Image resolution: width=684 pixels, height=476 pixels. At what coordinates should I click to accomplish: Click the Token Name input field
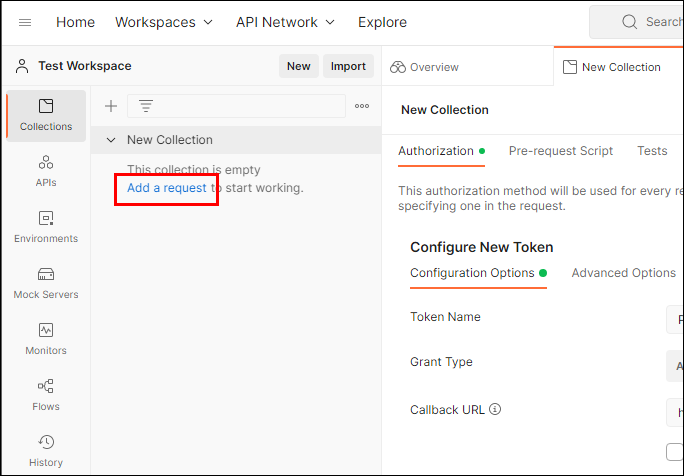pos(675,320)
